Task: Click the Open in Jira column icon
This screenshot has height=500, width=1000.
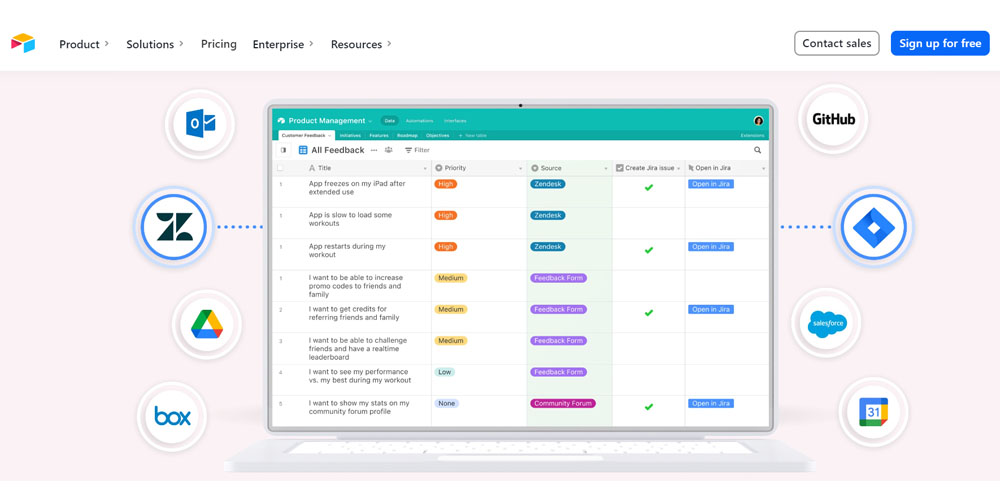Action: coord(691,168)
